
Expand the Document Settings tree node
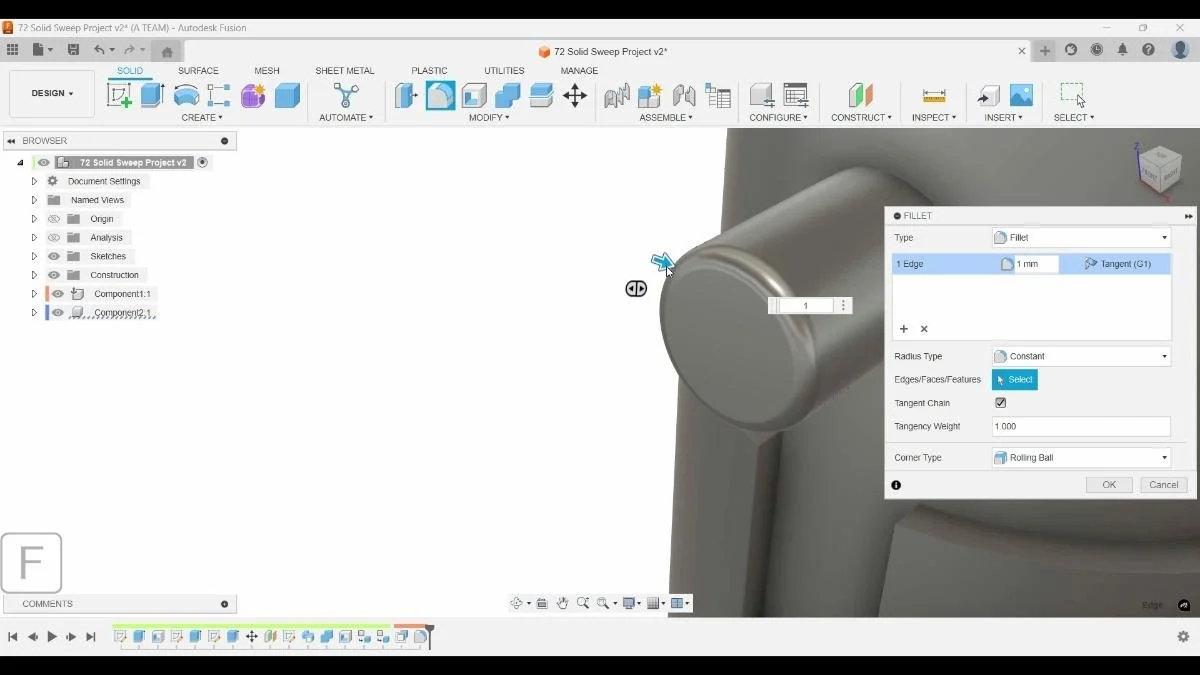34,181
